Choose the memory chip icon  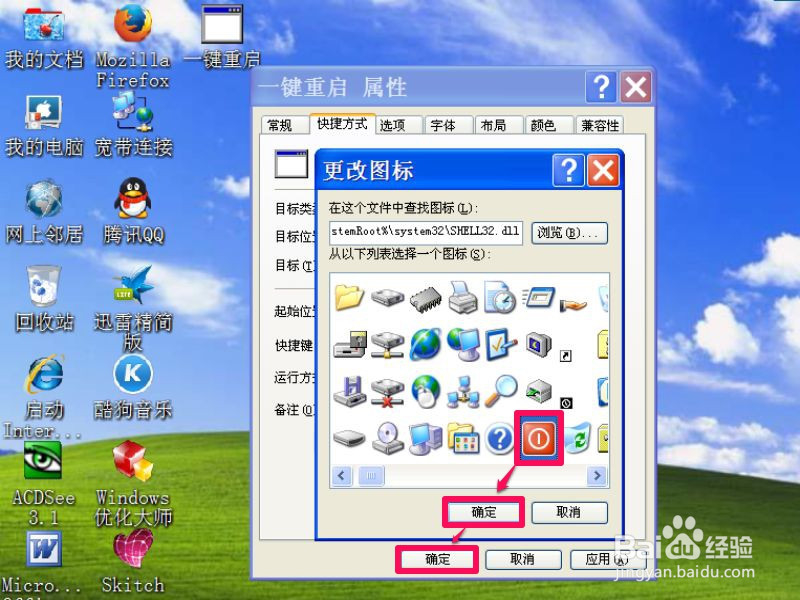[425, 298]
